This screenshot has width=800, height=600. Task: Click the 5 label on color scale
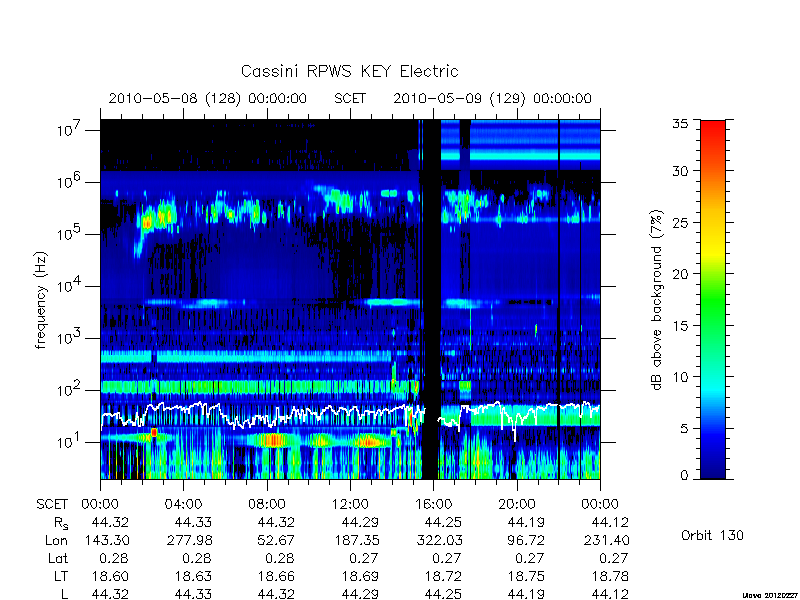(x=684, y=428)
